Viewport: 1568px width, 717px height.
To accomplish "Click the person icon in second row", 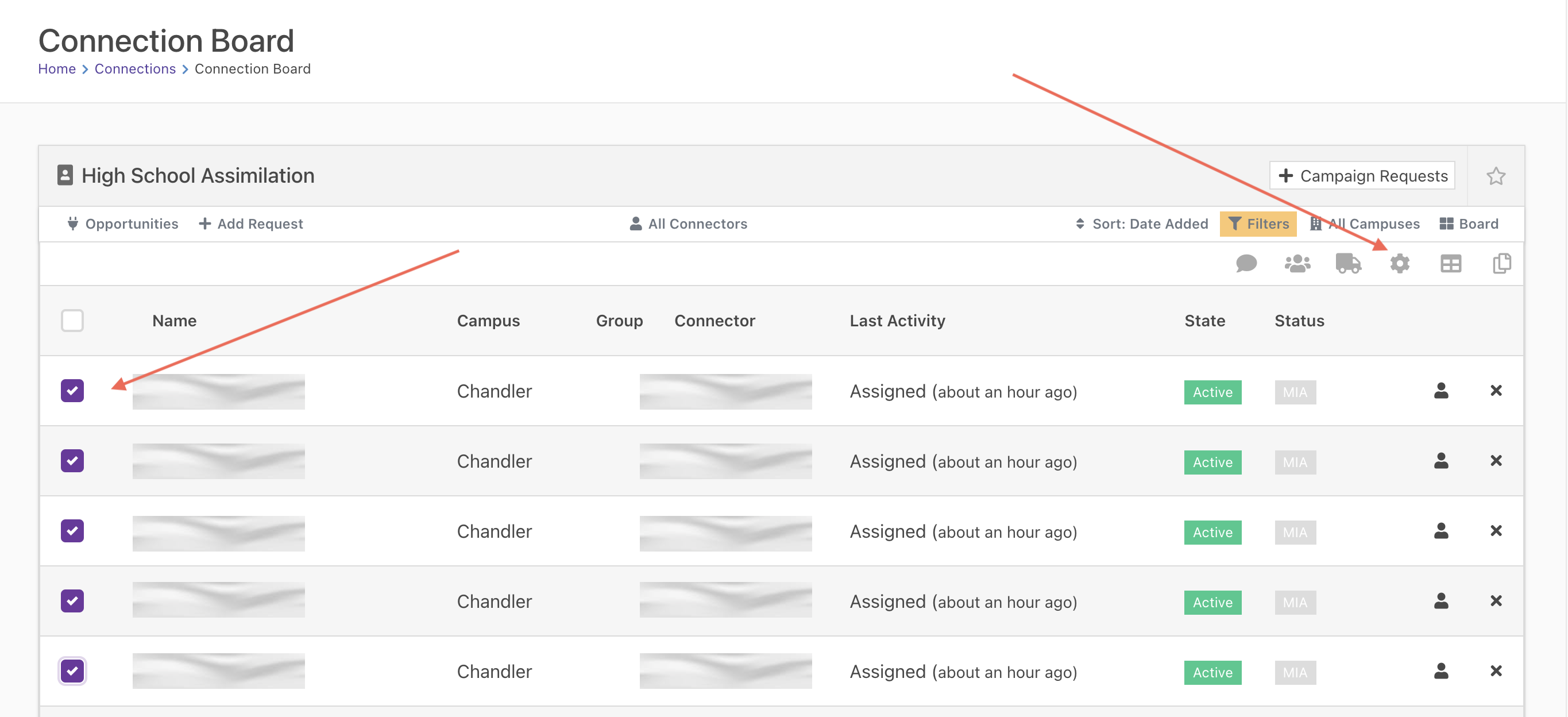I will coord(1441,461).
